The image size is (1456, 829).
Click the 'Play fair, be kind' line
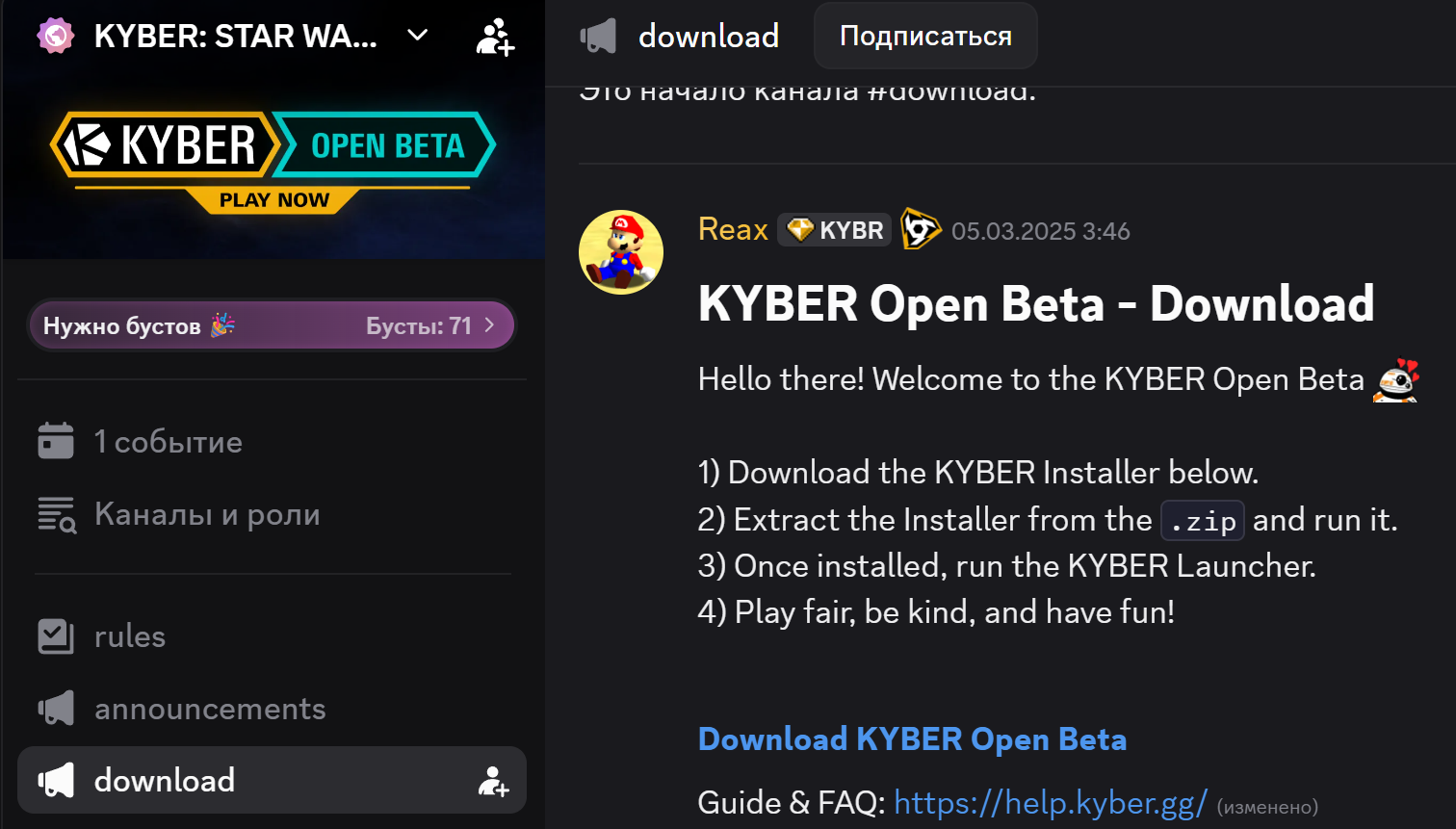click(936, 612)
